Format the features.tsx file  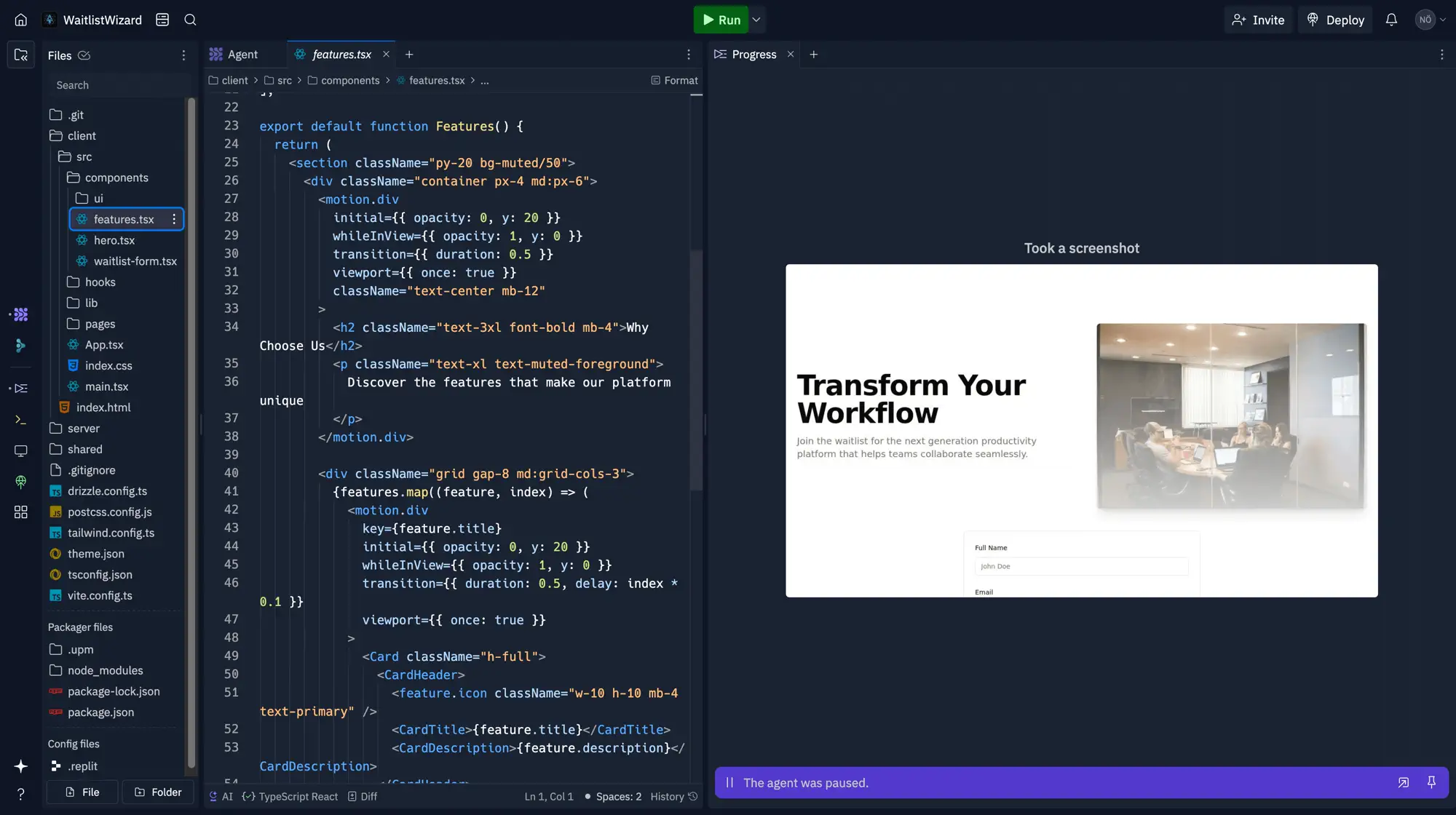674,80
